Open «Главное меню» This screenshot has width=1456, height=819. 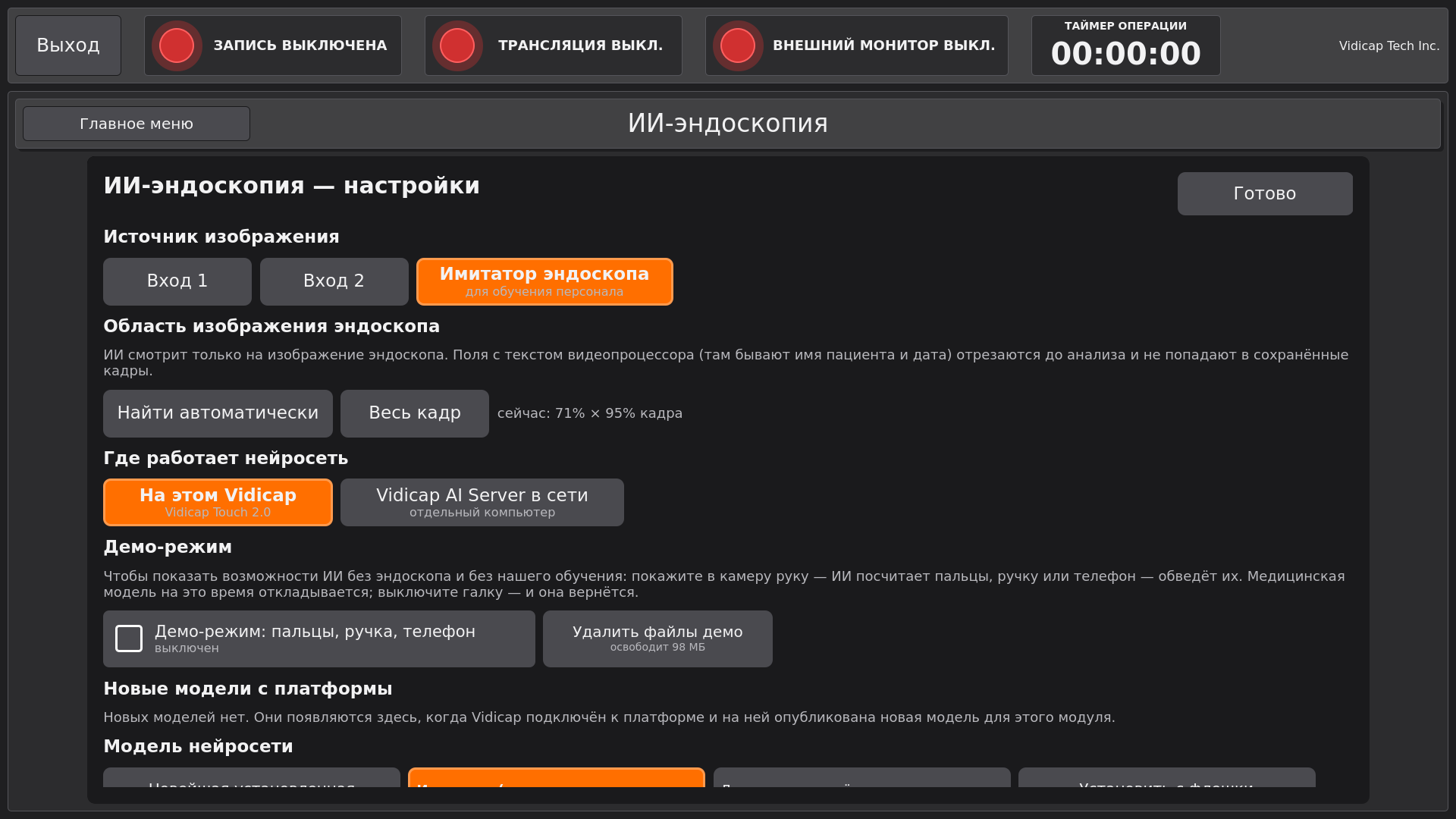pyautogui.click(x=136, y=124)
